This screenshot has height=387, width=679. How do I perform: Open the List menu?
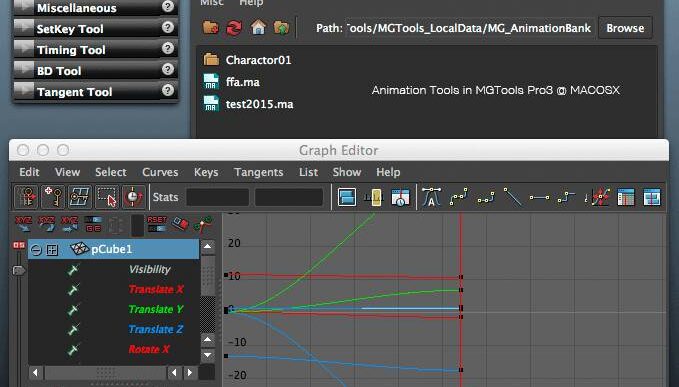pyautogui.click(x=308, y=172)
